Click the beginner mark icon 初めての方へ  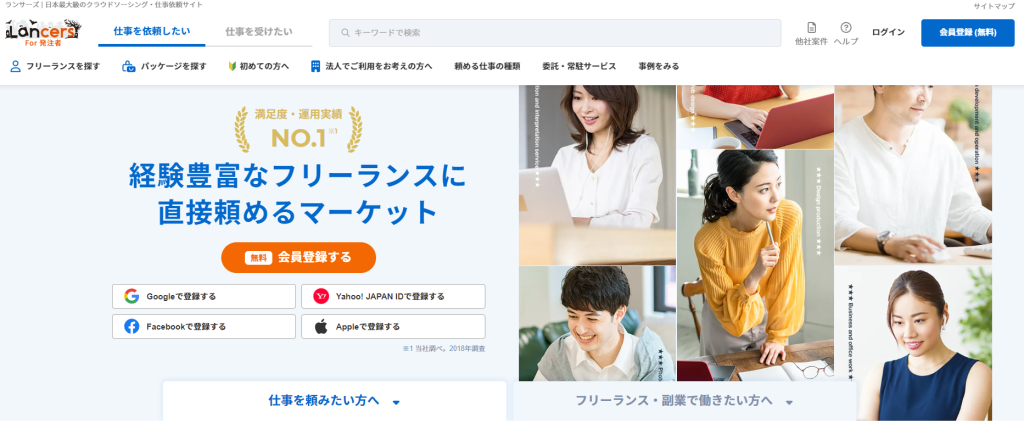click(232, 66)
